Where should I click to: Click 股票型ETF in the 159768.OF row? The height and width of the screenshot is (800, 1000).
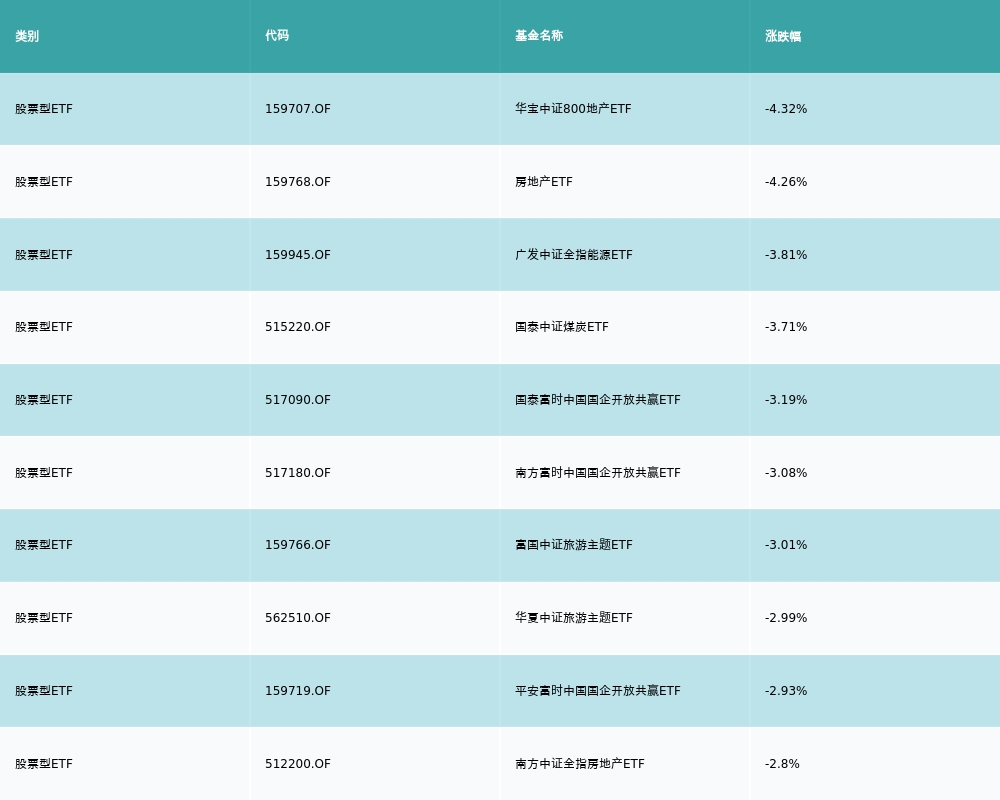coord(44,182)
